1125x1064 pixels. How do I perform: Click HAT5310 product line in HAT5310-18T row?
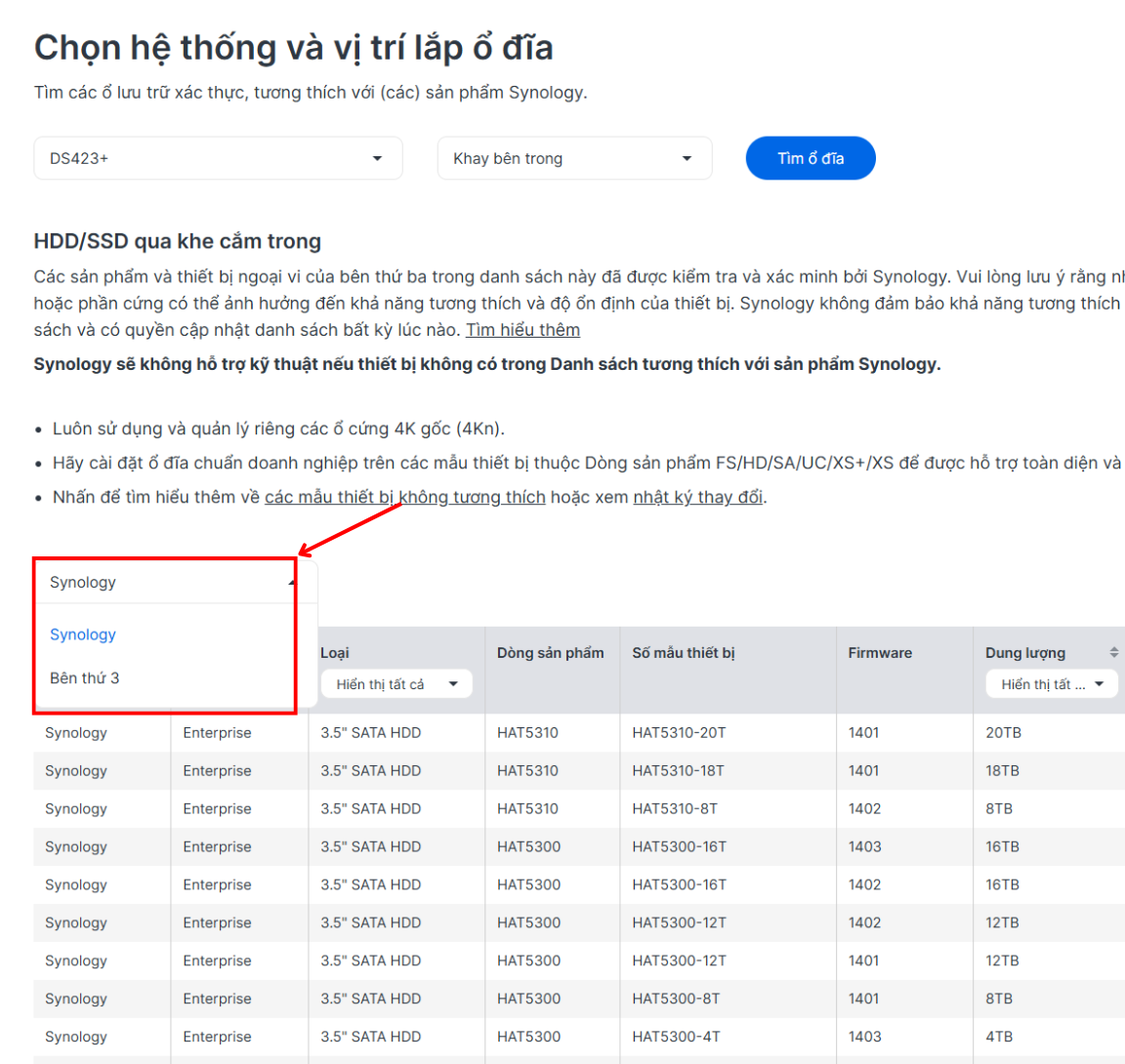click(527, 771)
